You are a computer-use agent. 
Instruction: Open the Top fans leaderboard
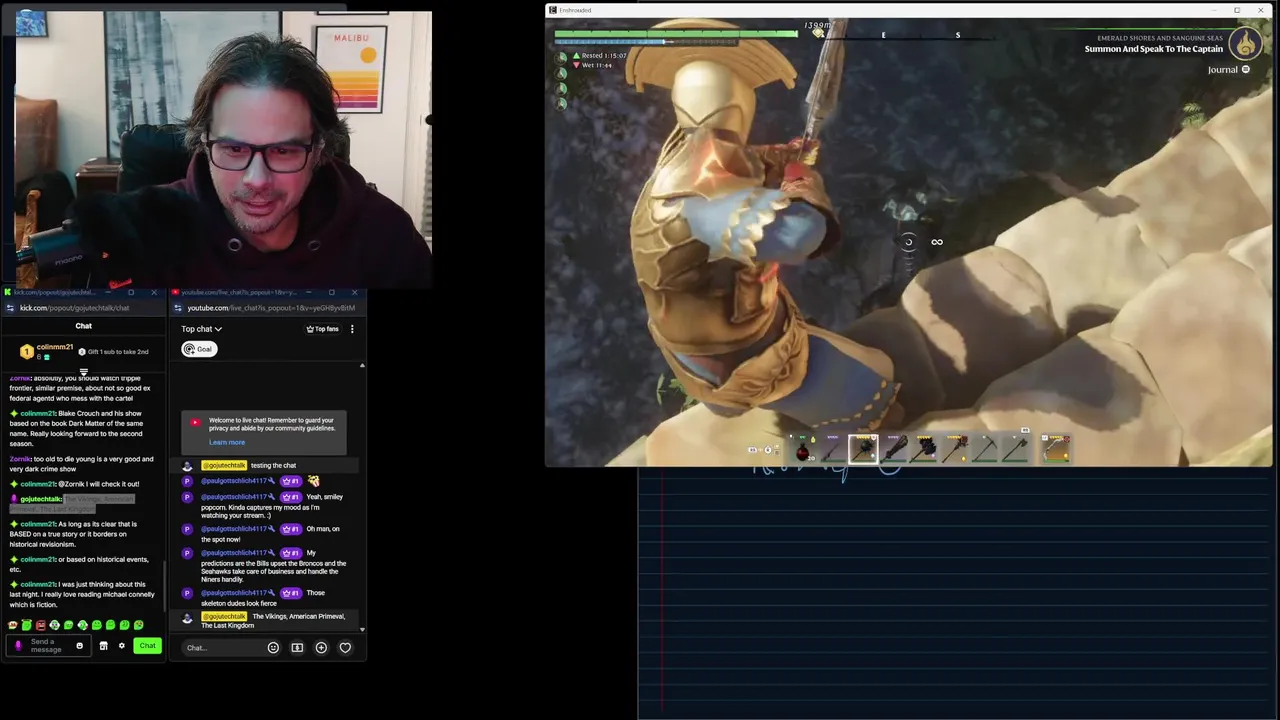[x=322, y=329]
